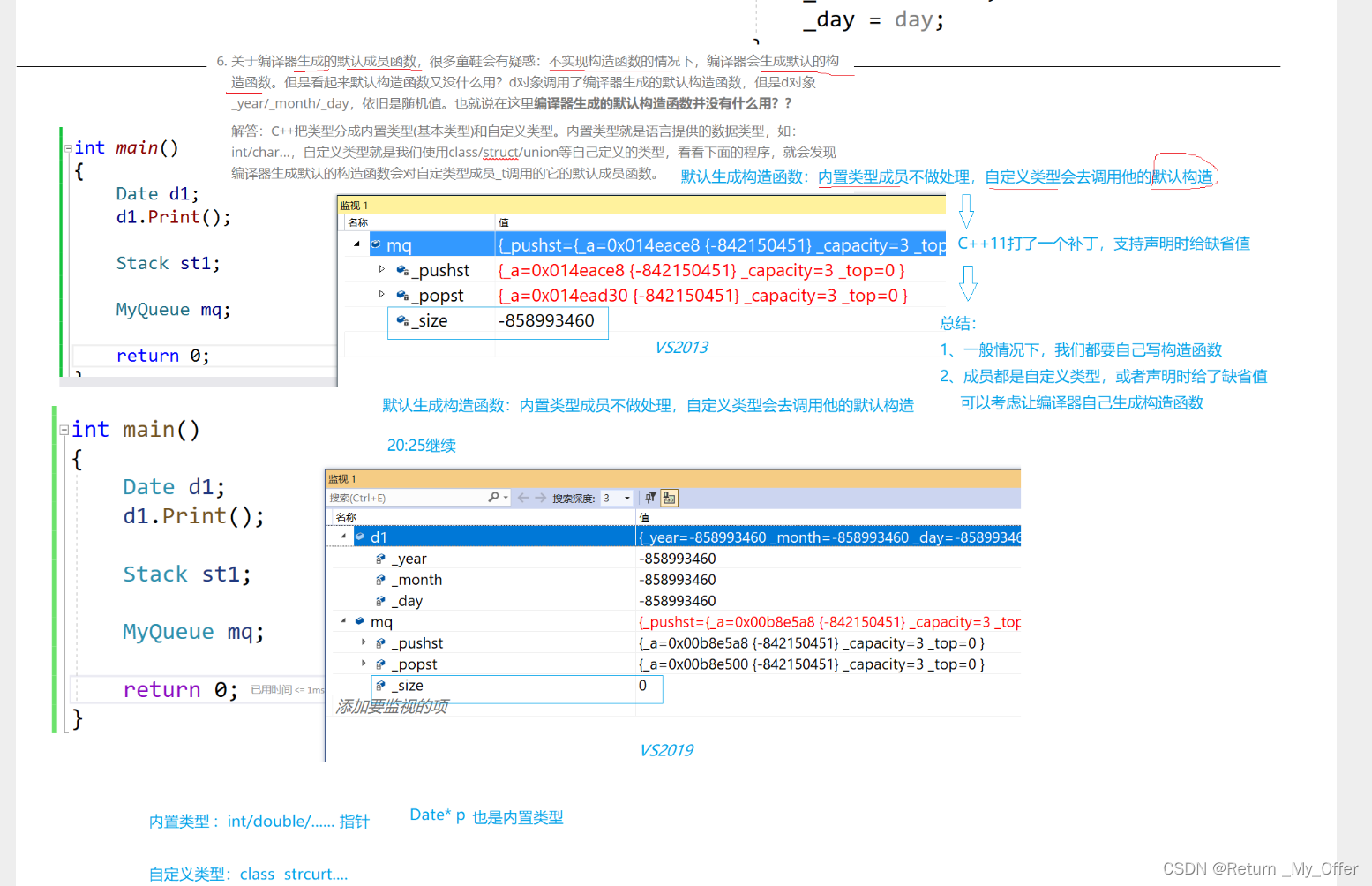Image resolution: width=1372 pixels, height=886 pixels.
Task: Click the search magnifier icon in VS2019 watch window
Action: click(494, 498)
